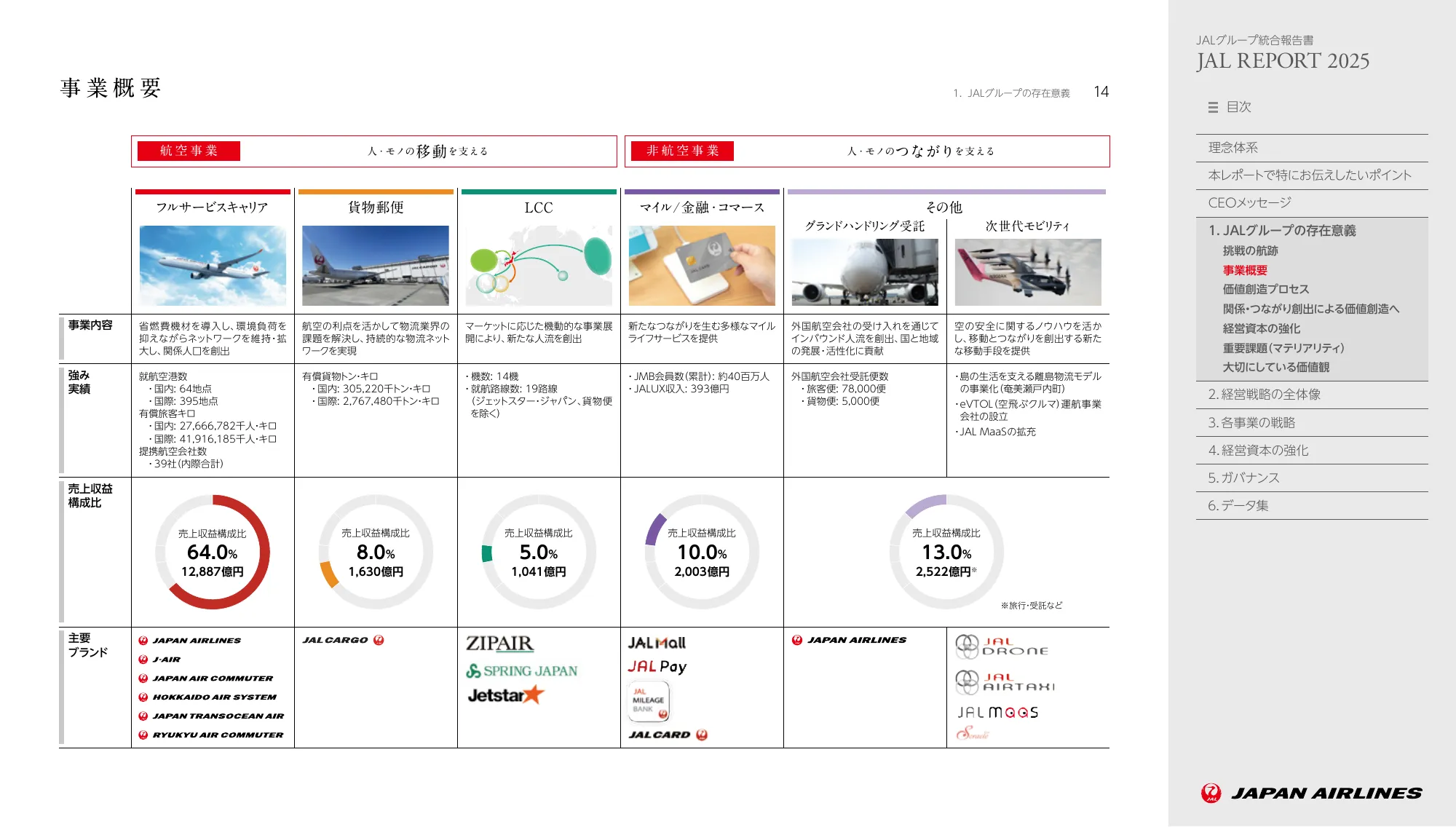Click the SPRING JAPAN brand logo
The width and height of the screenshot is (1456, 827).
522,671
